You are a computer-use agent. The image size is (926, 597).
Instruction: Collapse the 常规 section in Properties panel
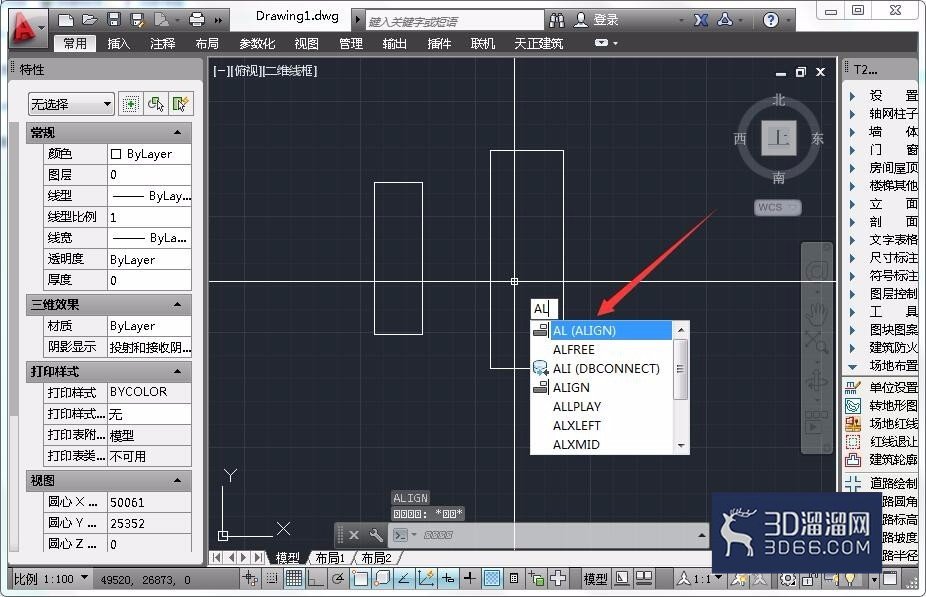[x=177, y=132]
